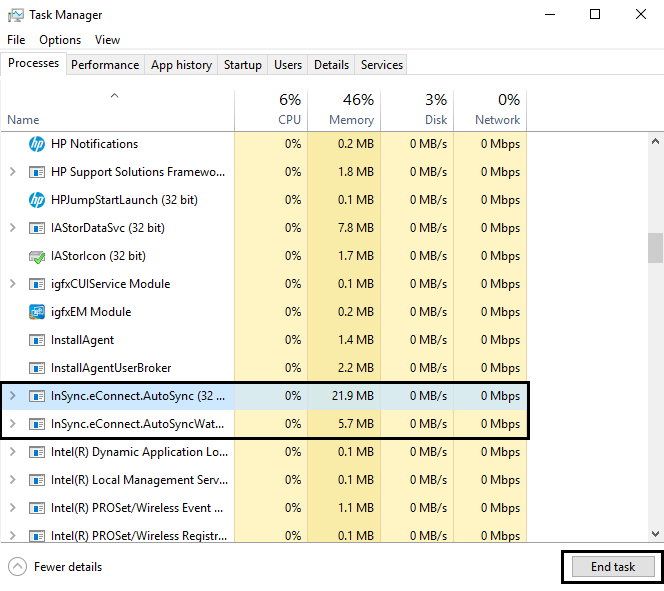Screen dimensions: 664x591
Task: Expand Intel(R) PROSet/Wireless Event row
Action: click(13, 508)
